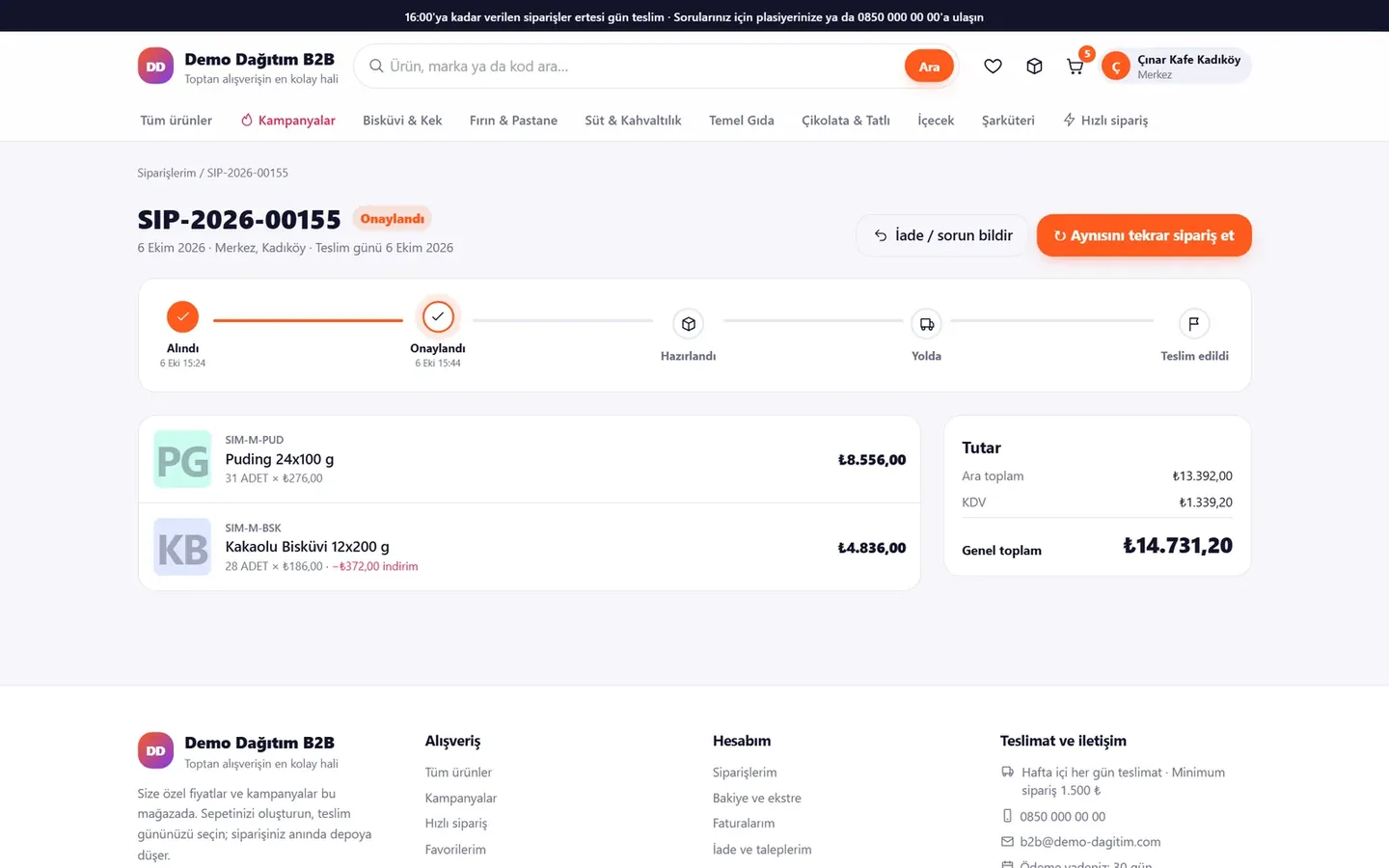
Task: Open Süt & Kahvaltılık category
Action: (633, 121)
